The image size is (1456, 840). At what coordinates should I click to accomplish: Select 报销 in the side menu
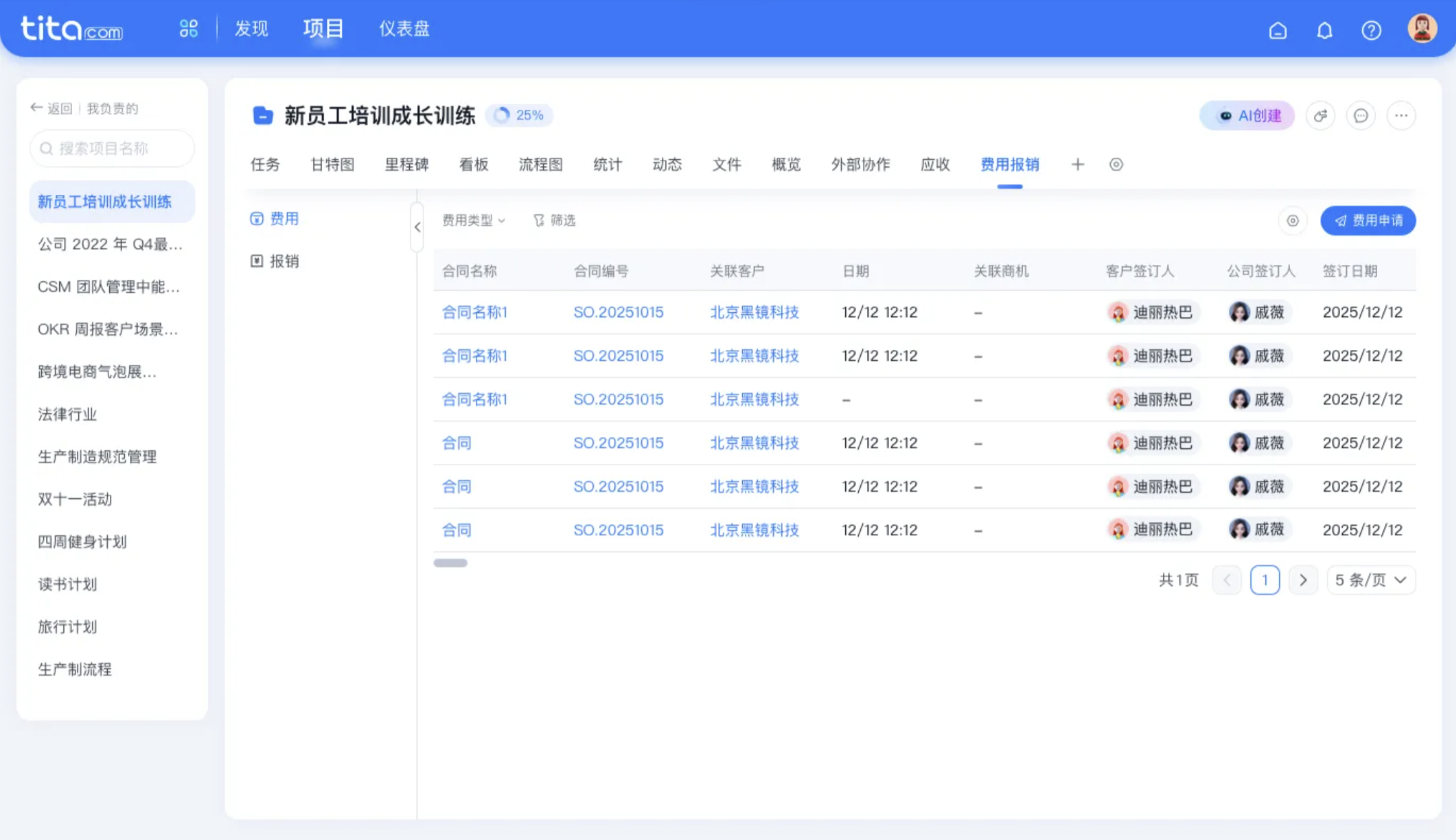pyautogui.click(x=274, y=261)
